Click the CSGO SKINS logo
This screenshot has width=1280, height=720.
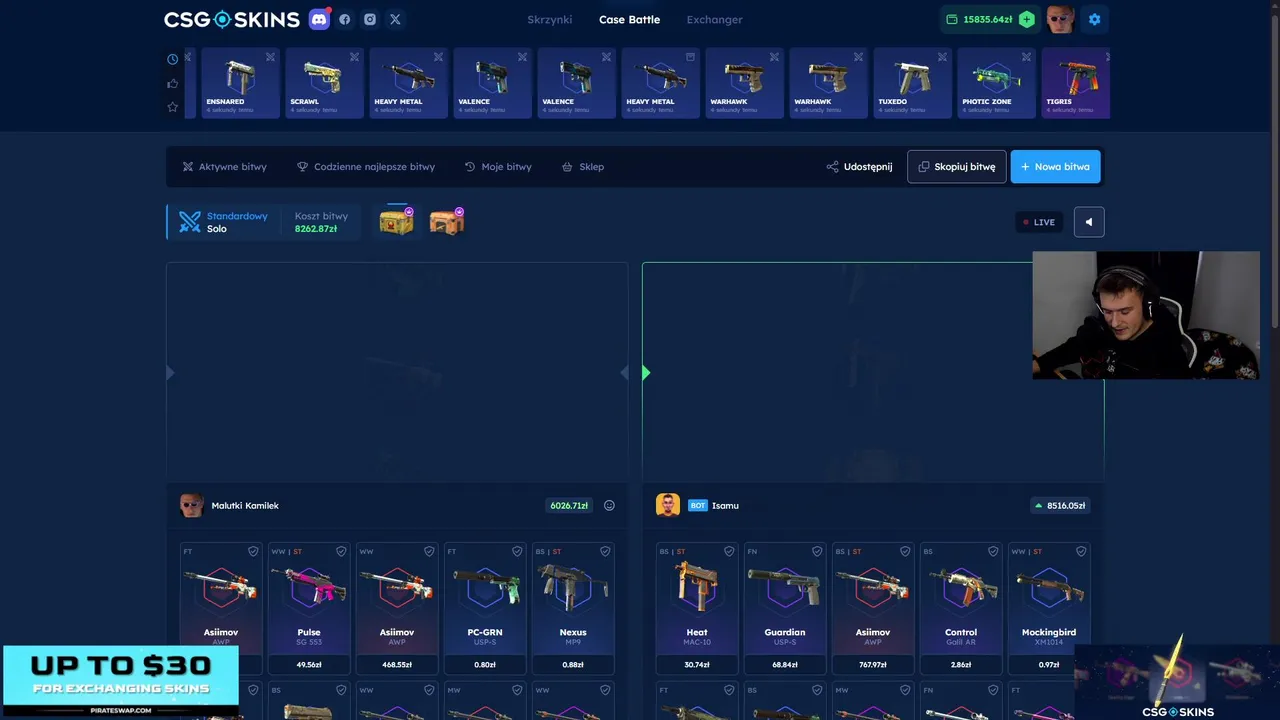tap(232, 19)
